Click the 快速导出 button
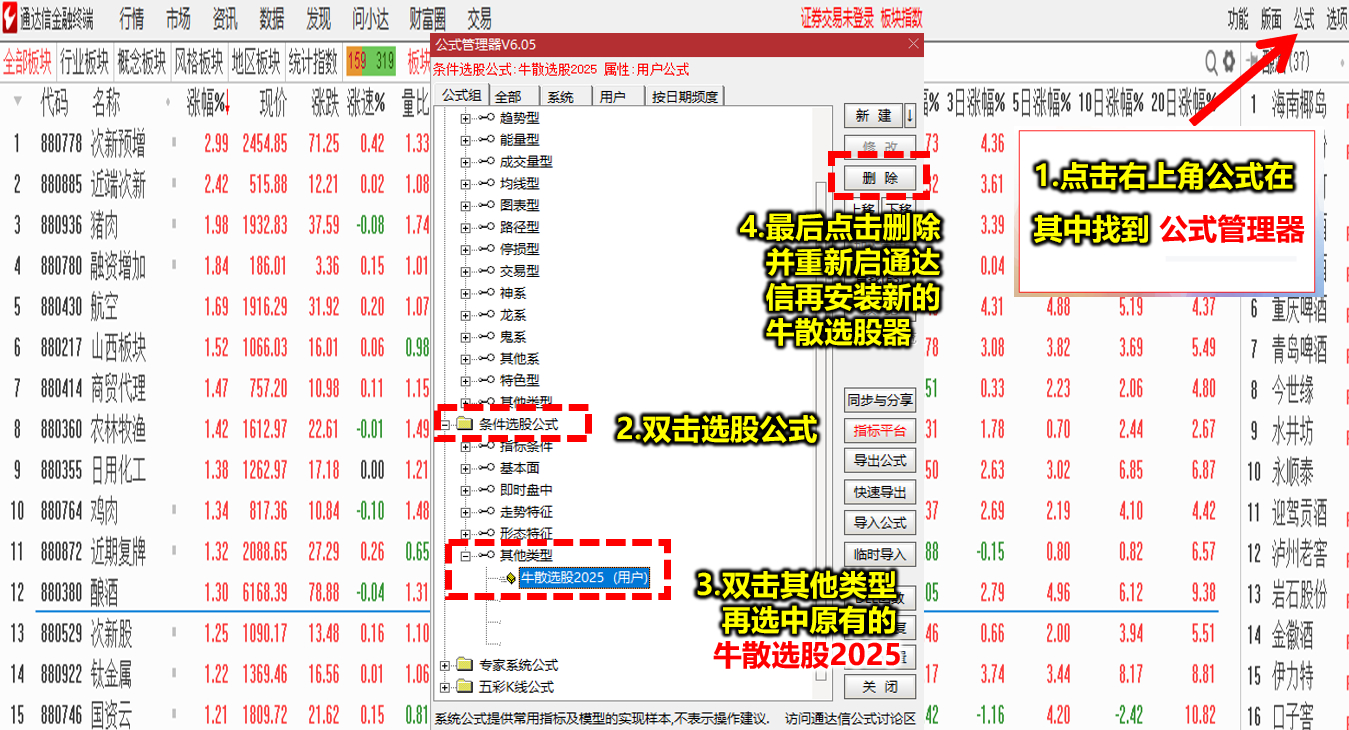This screenshot has height=730, width=1349. coord(880,492)
